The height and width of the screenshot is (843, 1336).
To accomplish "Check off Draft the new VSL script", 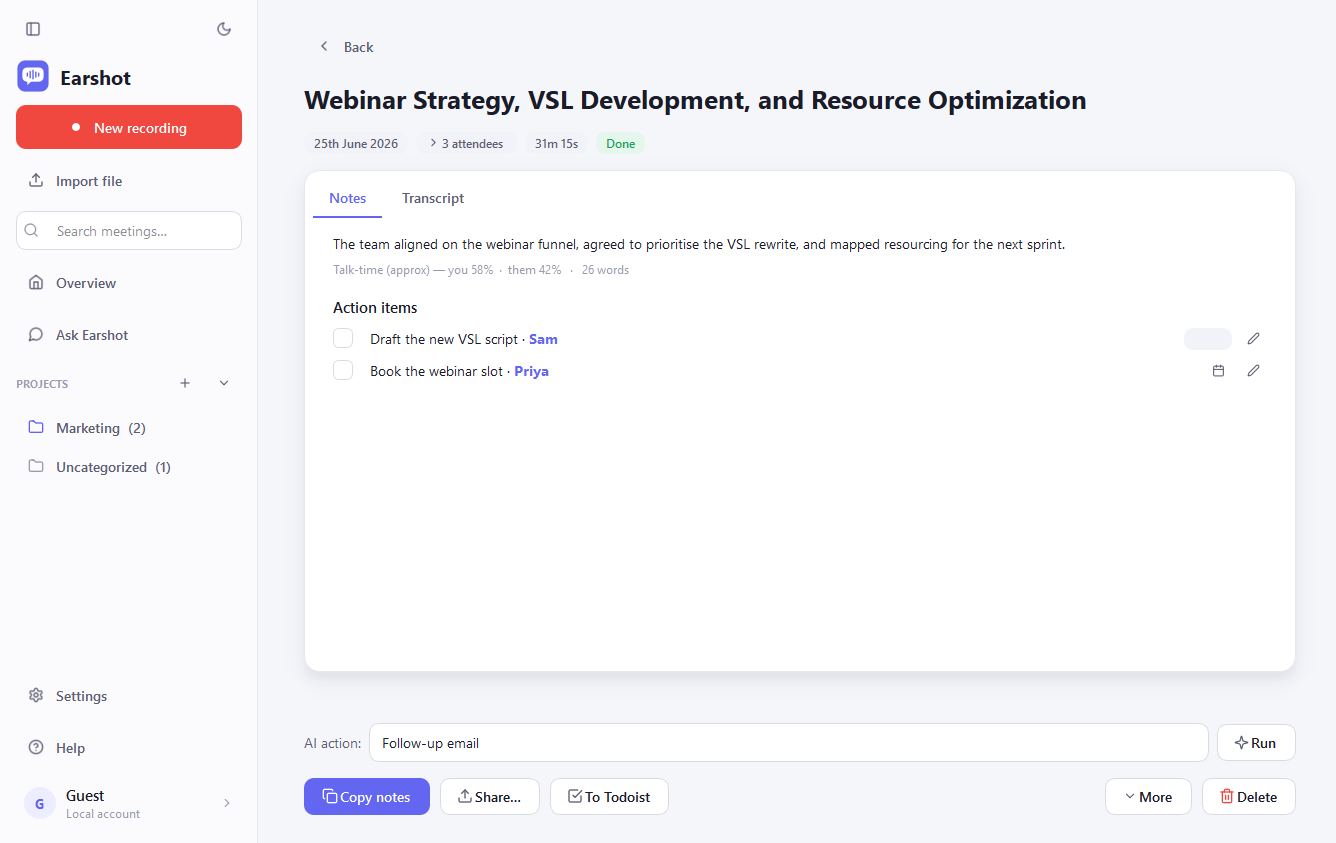I will tap(343, 338).
